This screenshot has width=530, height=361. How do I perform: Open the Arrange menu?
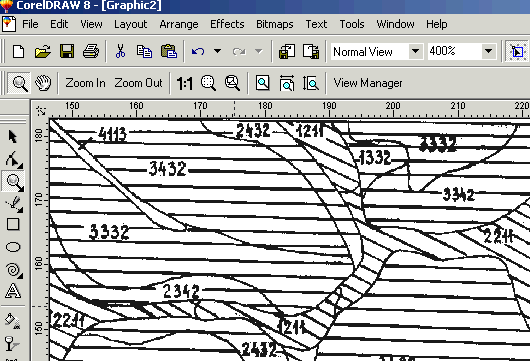[179, 24]
